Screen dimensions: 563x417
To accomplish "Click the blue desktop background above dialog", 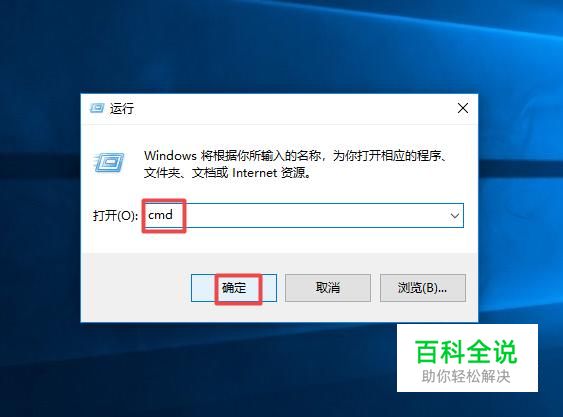I will (280, 47).
